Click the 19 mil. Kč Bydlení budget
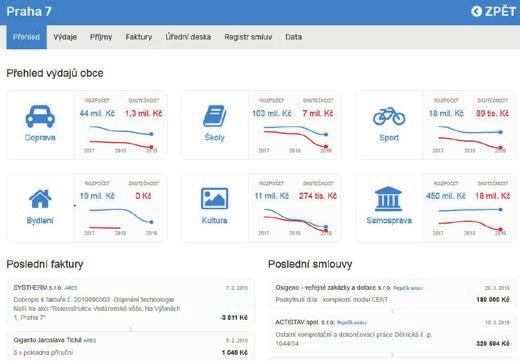Screen dimensions: 520x361 (97, 196)
